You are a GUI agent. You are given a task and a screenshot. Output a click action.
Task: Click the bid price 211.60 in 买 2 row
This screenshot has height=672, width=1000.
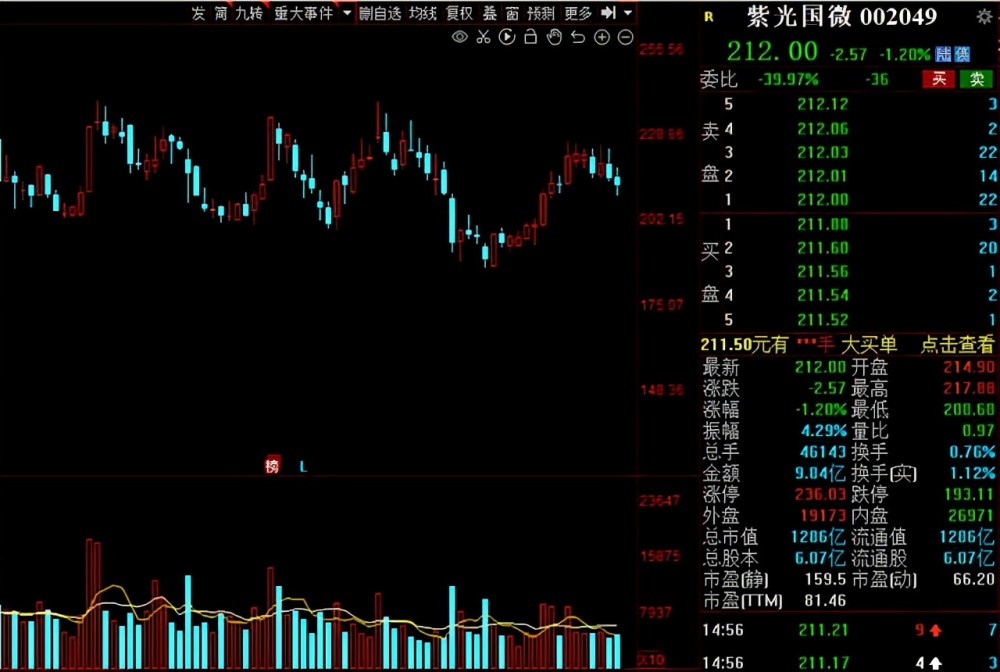[823, 248]
